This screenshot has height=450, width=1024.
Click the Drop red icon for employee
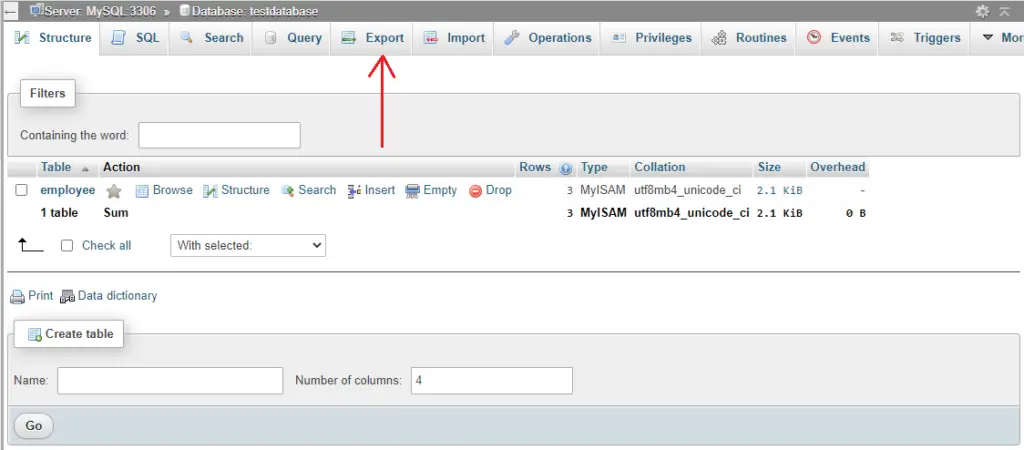click(x=475, y=191)
